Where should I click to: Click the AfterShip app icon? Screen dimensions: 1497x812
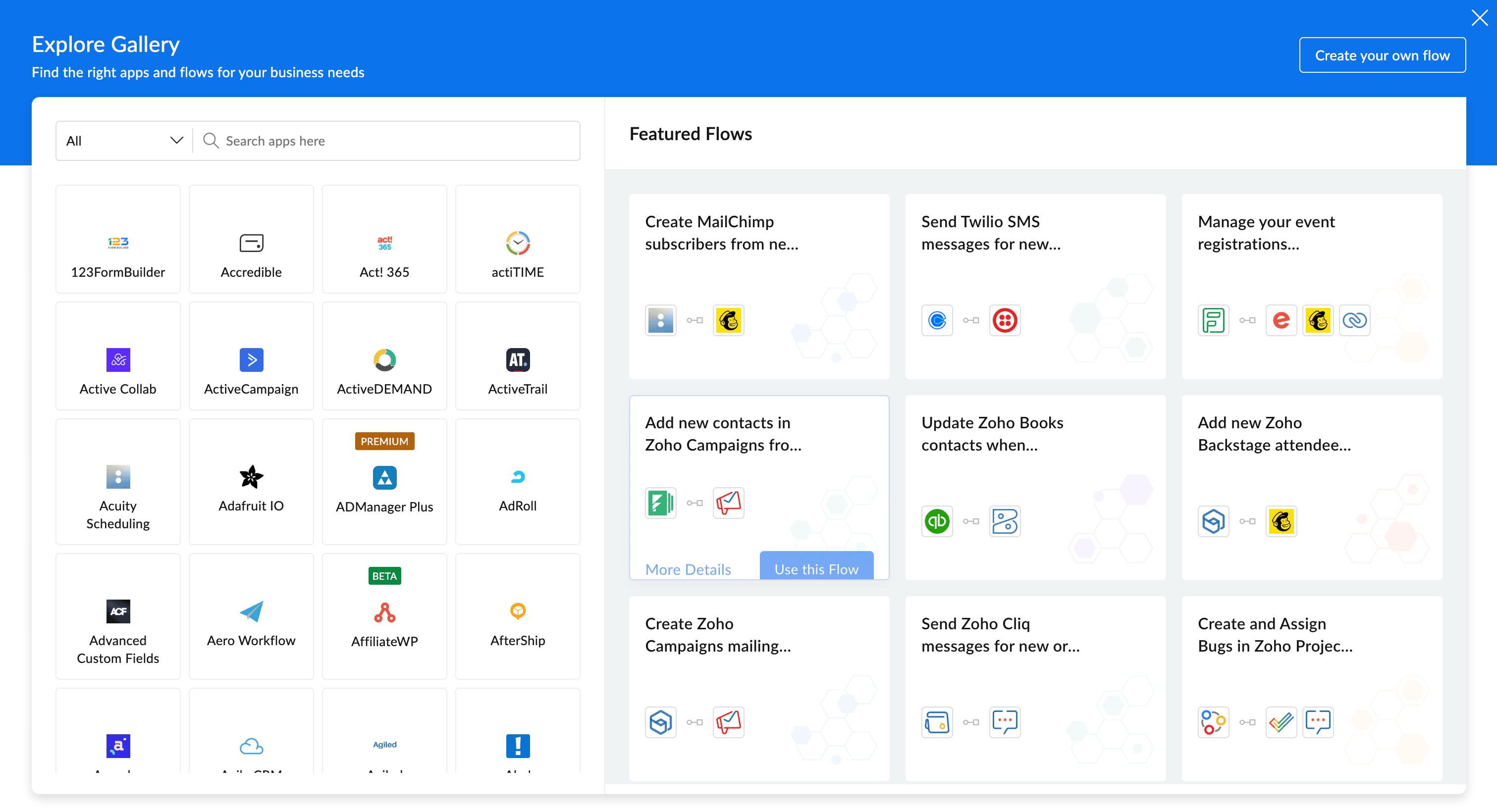click(x=517, y=611)
